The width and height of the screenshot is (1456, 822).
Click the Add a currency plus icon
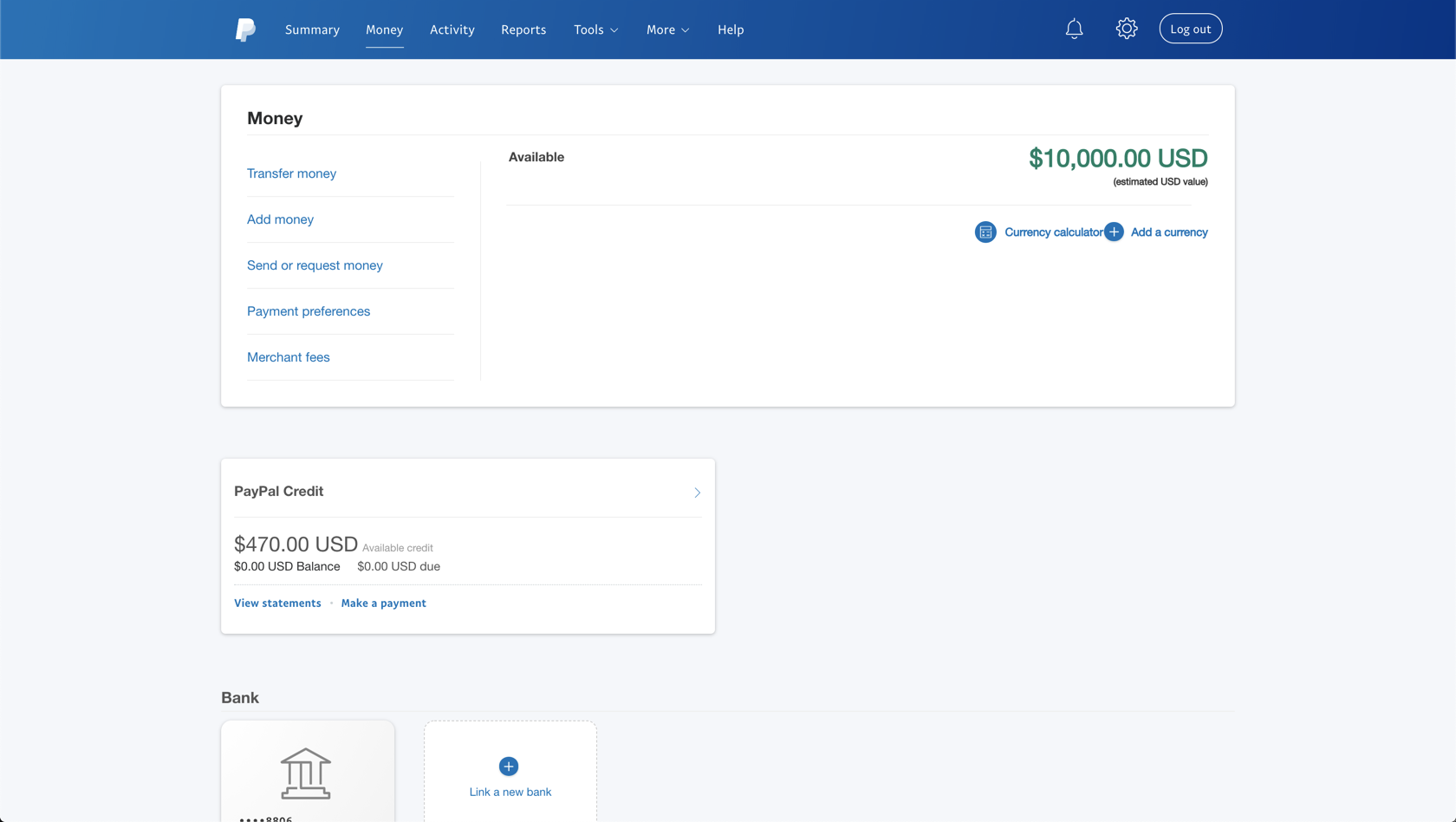[1114, 232]
